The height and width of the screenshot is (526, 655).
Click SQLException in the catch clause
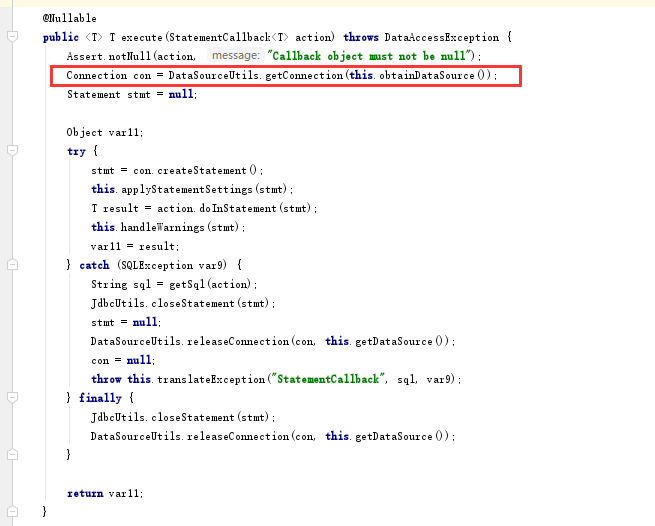pos(157,265)
